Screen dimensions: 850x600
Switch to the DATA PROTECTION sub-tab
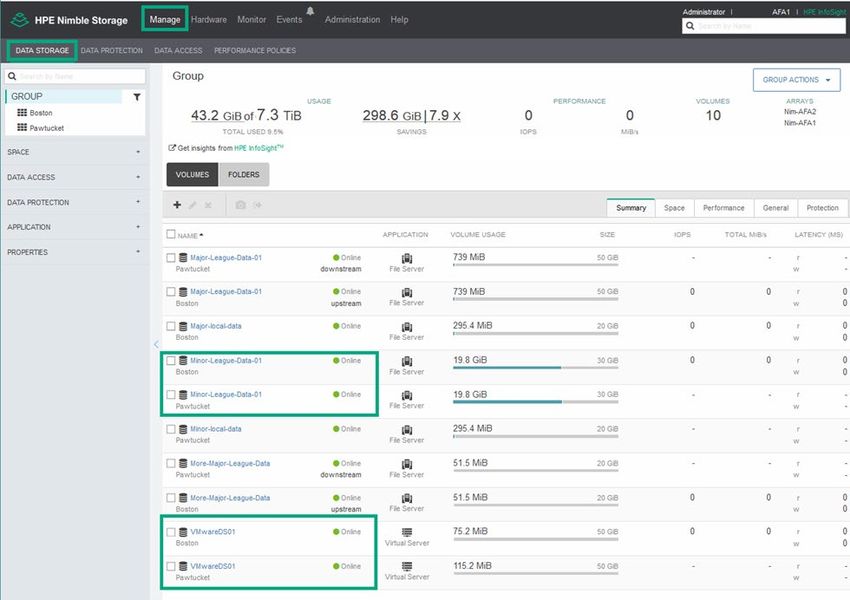point(112,50)
